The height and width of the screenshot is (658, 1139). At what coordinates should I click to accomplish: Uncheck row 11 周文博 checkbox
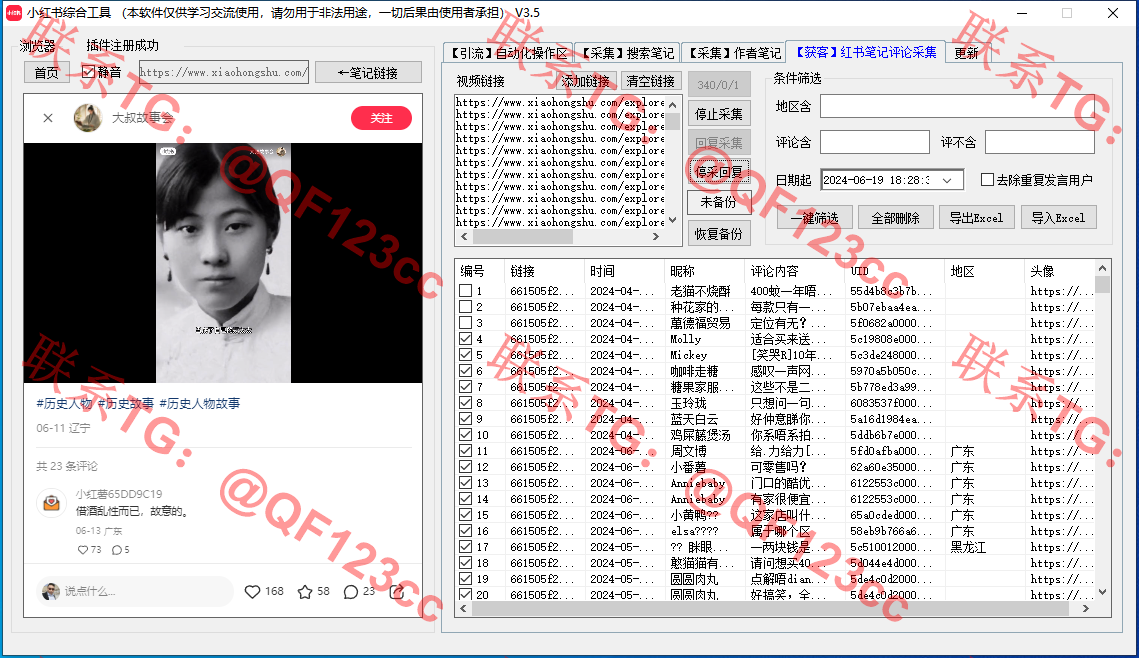pyautogui.click(x=466, y=450)
